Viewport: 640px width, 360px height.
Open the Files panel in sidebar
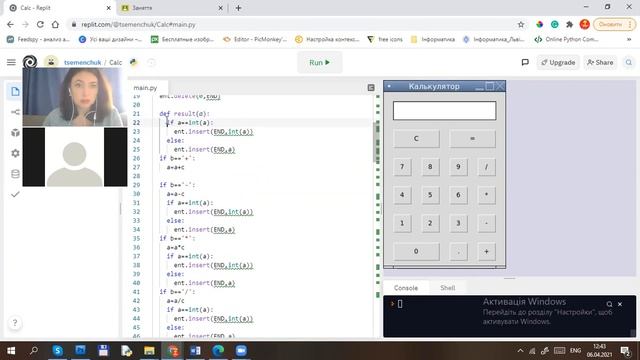tap(16, 91)
